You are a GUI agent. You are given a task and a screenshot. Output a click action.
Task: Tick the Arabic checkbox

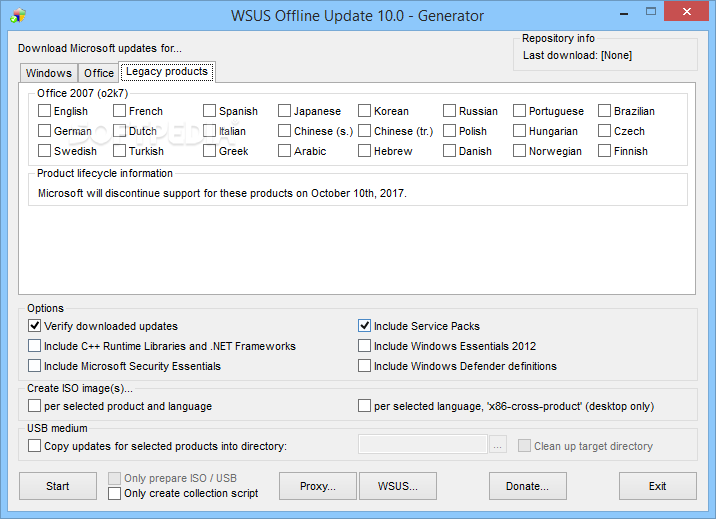[x=284, y=151]
